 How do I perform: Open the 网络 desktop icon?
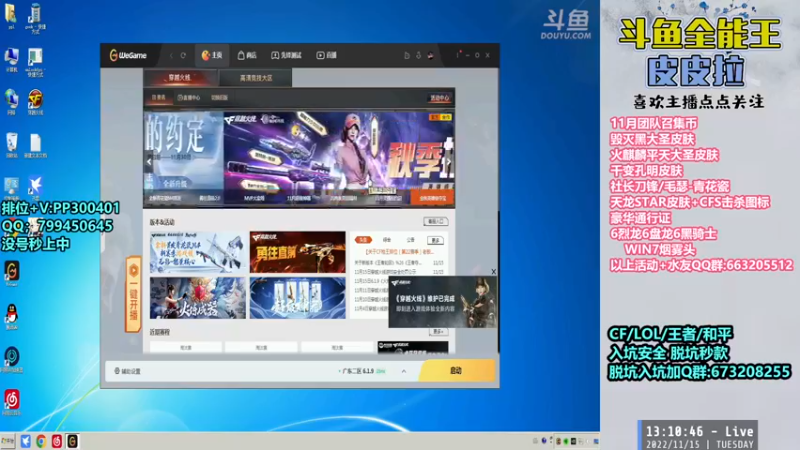pyautogui.click(x=11, y=102)
